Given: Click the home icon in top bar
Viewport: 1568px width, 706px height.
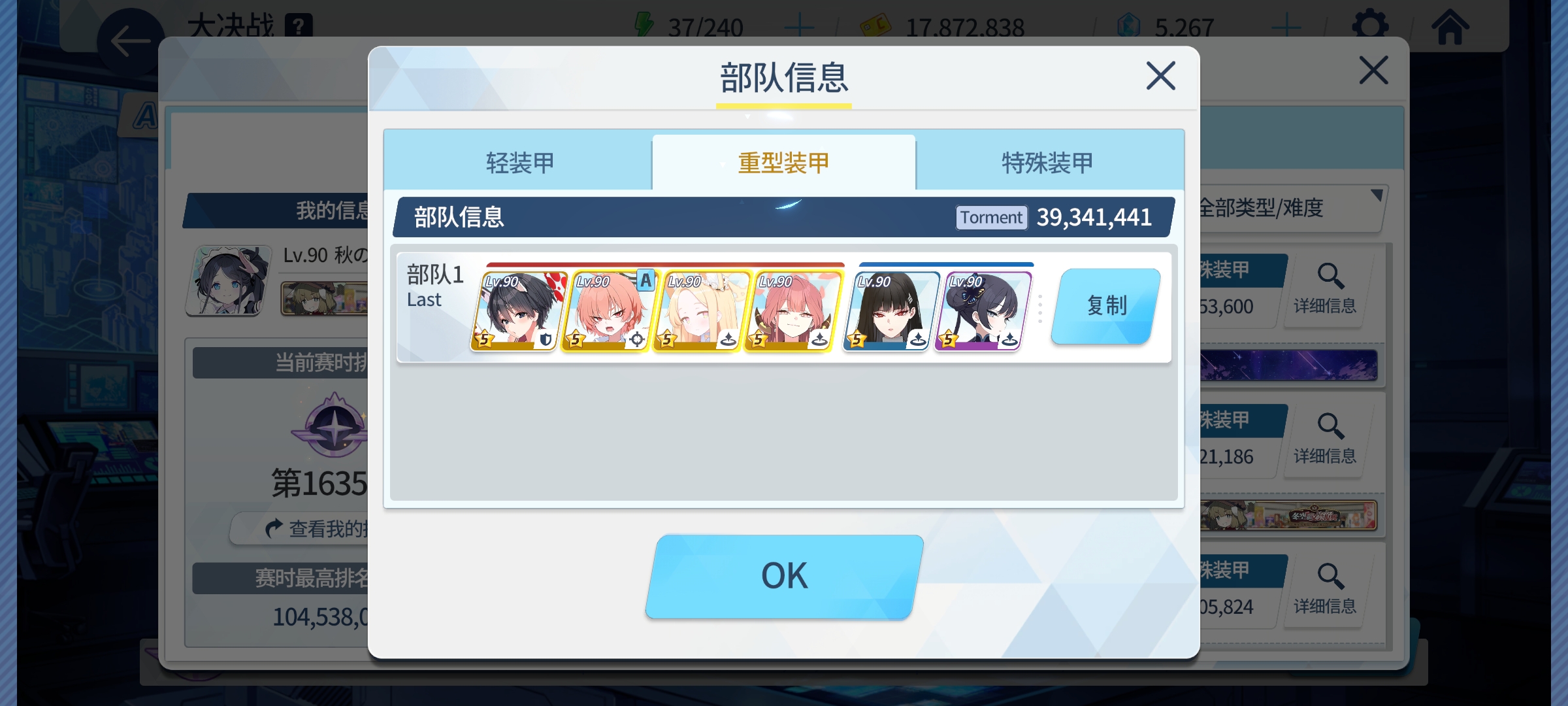Looking at the screenshot, I should pyautogui.click(x=1450, y=26).
